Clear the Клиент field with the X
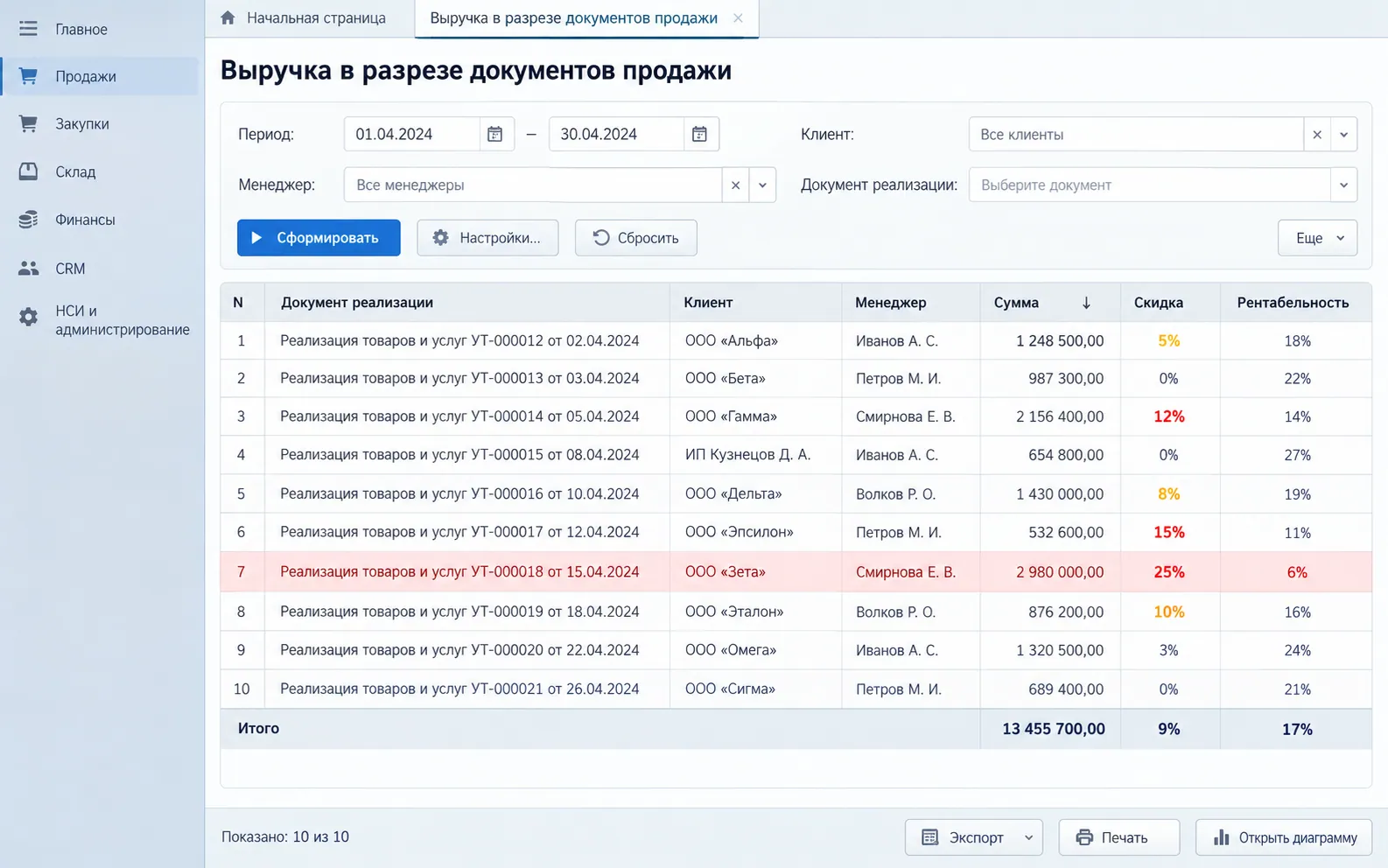The image size is (1388, 868). tap(1317, 135)
